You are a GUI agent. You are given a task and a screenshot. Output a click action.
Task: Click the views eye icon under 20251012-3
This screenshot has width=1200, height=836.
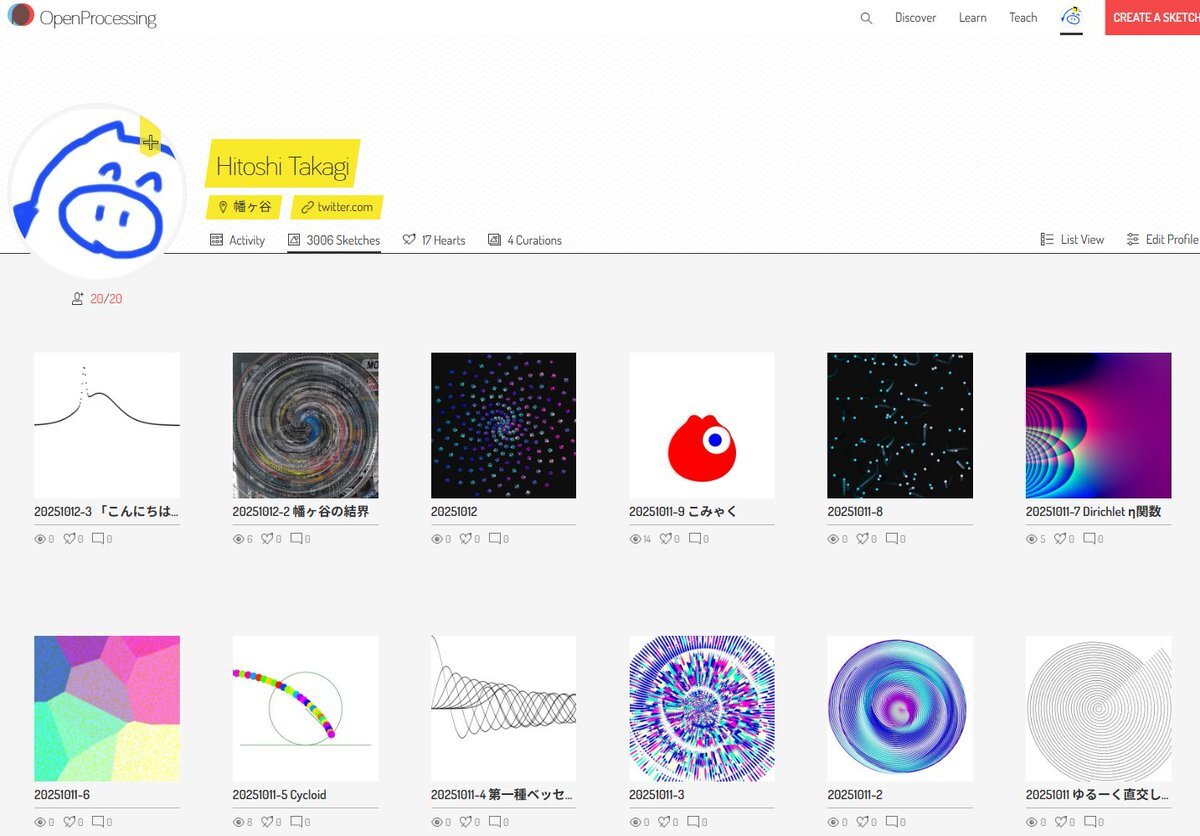pyautogui.click(x=41, y=539)
